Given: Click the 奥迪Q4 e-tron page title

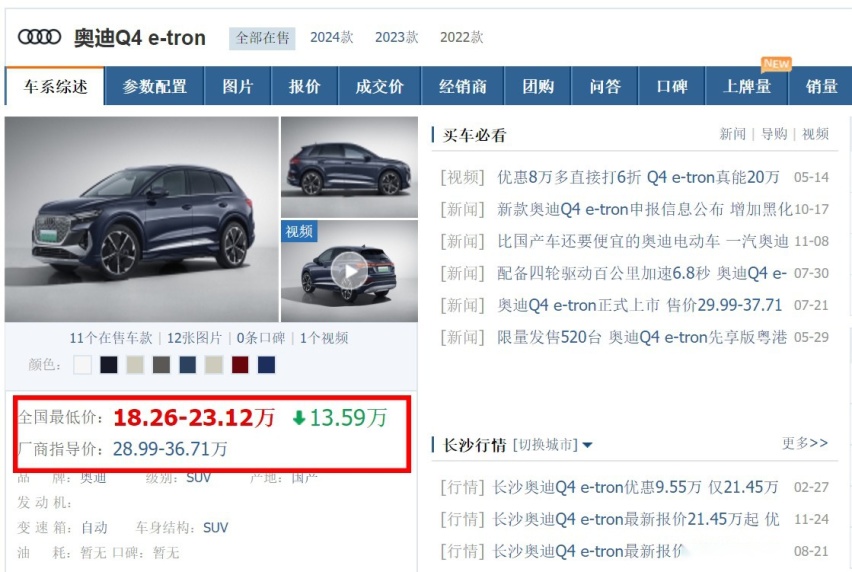Looking at the screenshot, I should click(x=140, y=38).
